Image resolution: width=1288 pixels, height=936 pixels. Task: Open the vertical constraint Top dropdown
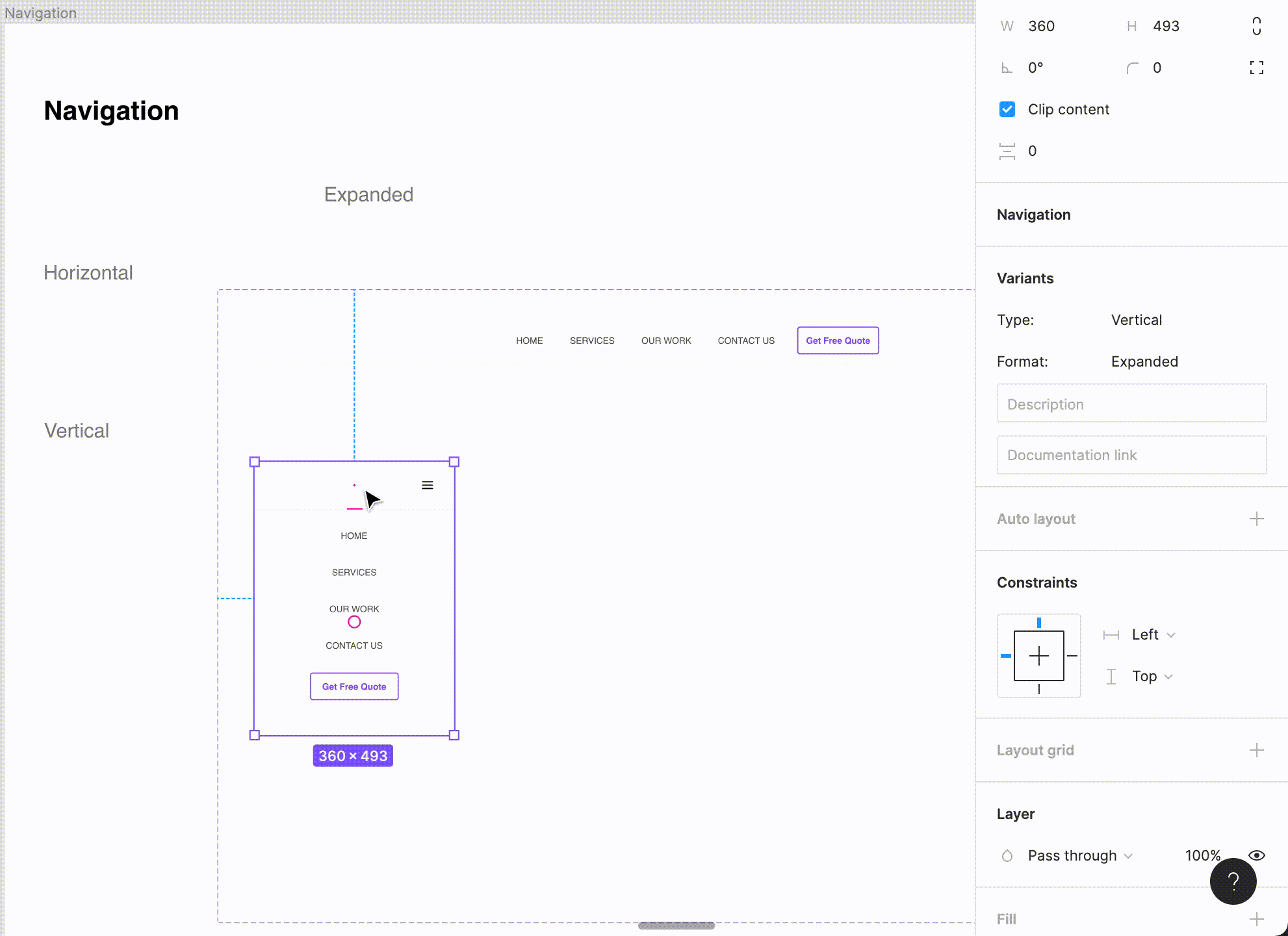1151,676
